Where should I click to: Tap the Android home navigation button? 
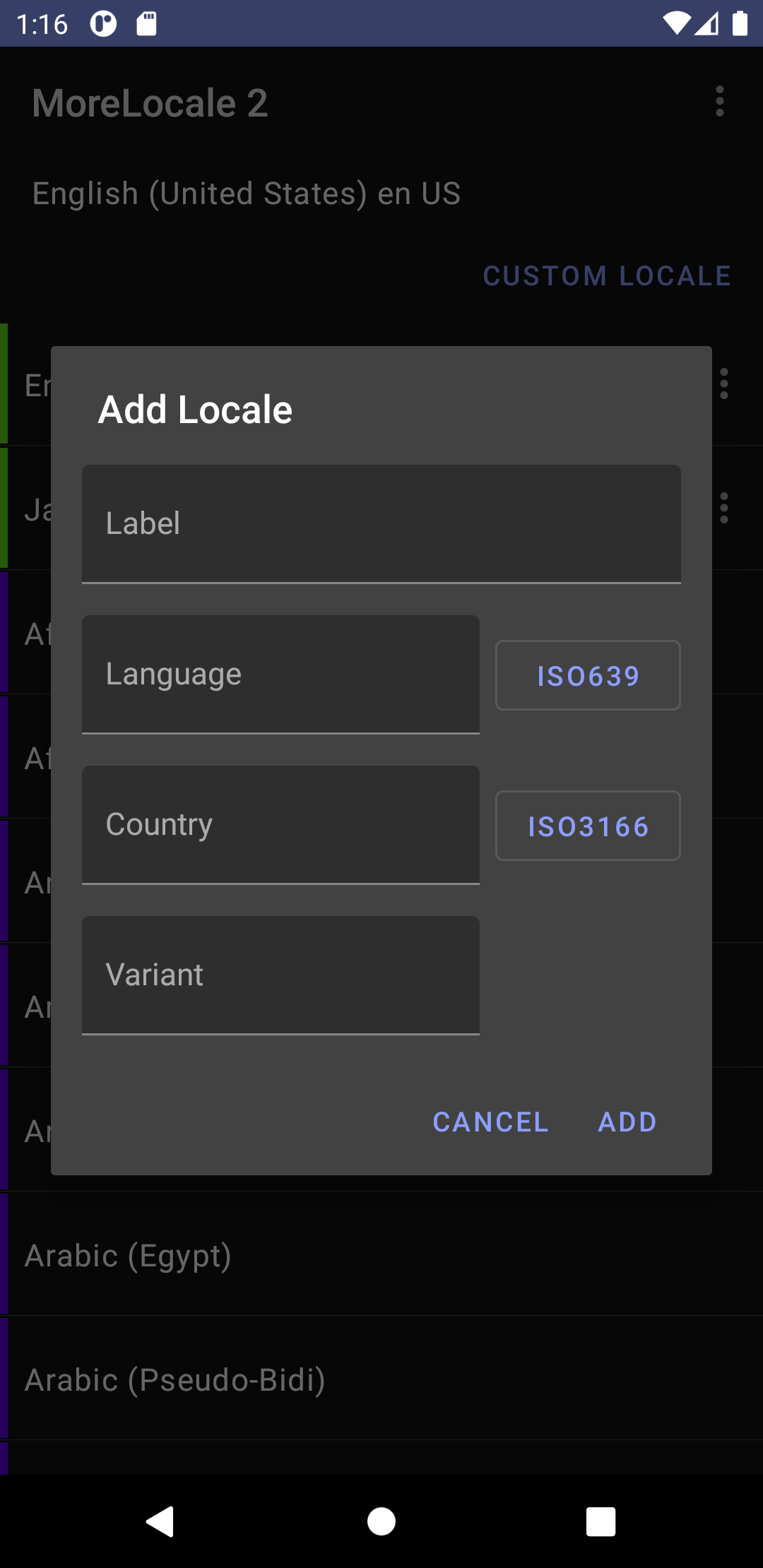[381, 1521]
